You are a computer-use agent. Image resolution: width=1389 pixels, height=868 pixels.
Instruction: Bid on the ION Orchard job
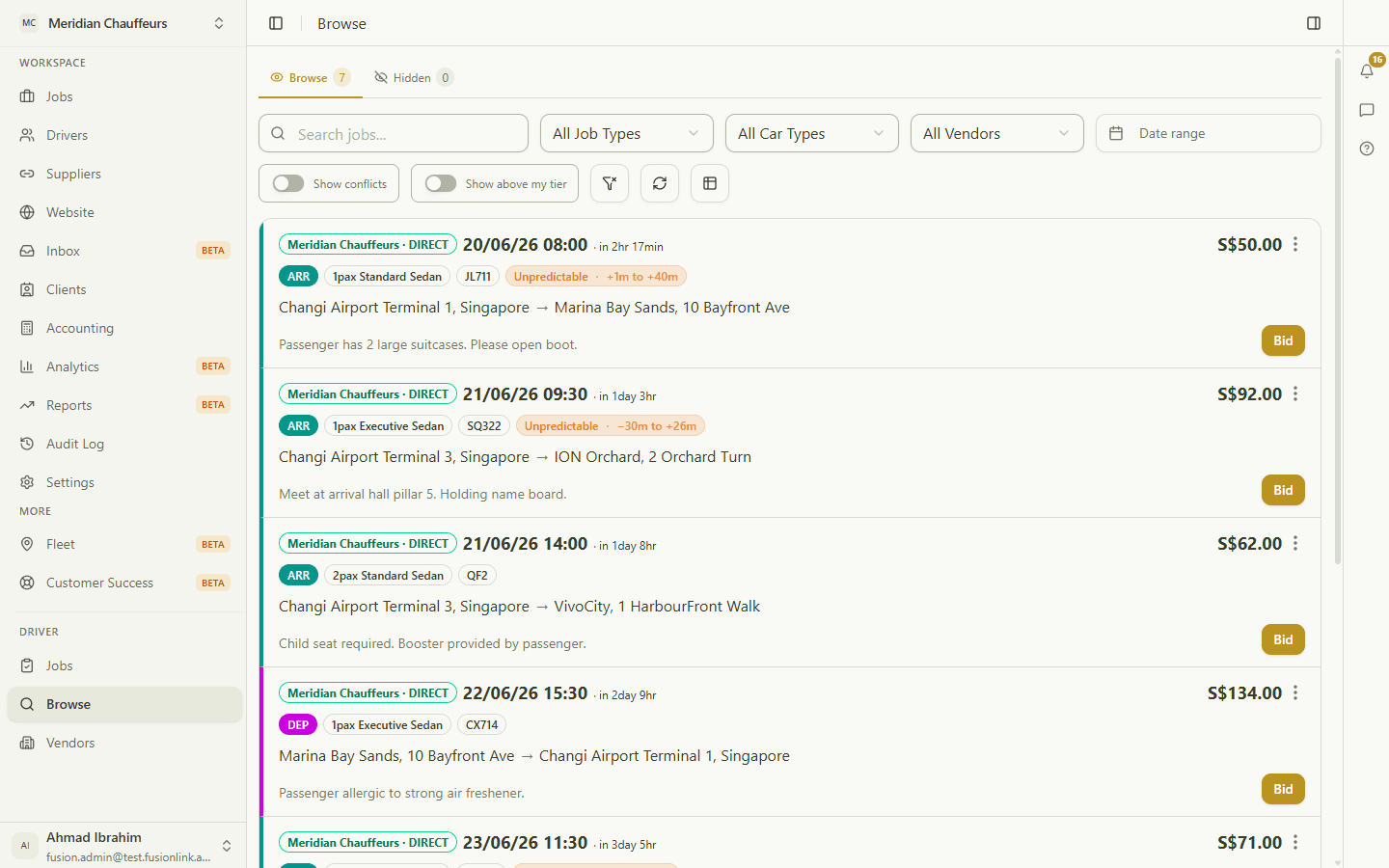tap(1283, 490)
